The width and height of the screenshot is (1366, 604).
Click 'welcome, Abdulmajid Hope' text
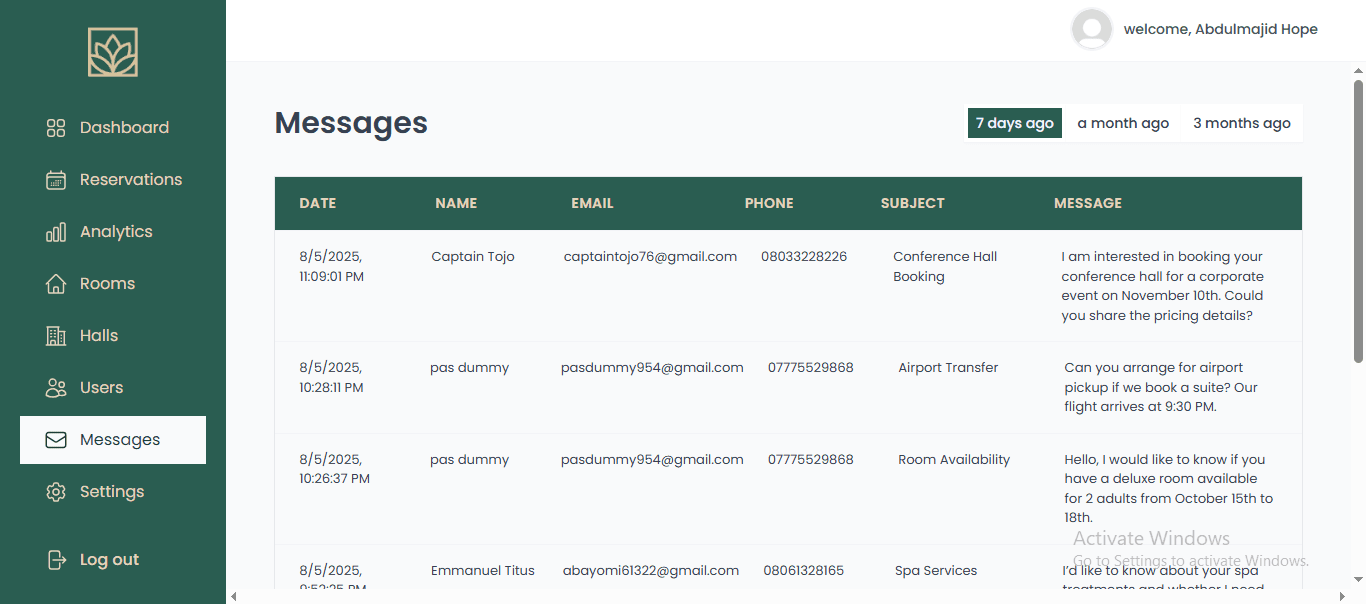tap(1220, 29)
